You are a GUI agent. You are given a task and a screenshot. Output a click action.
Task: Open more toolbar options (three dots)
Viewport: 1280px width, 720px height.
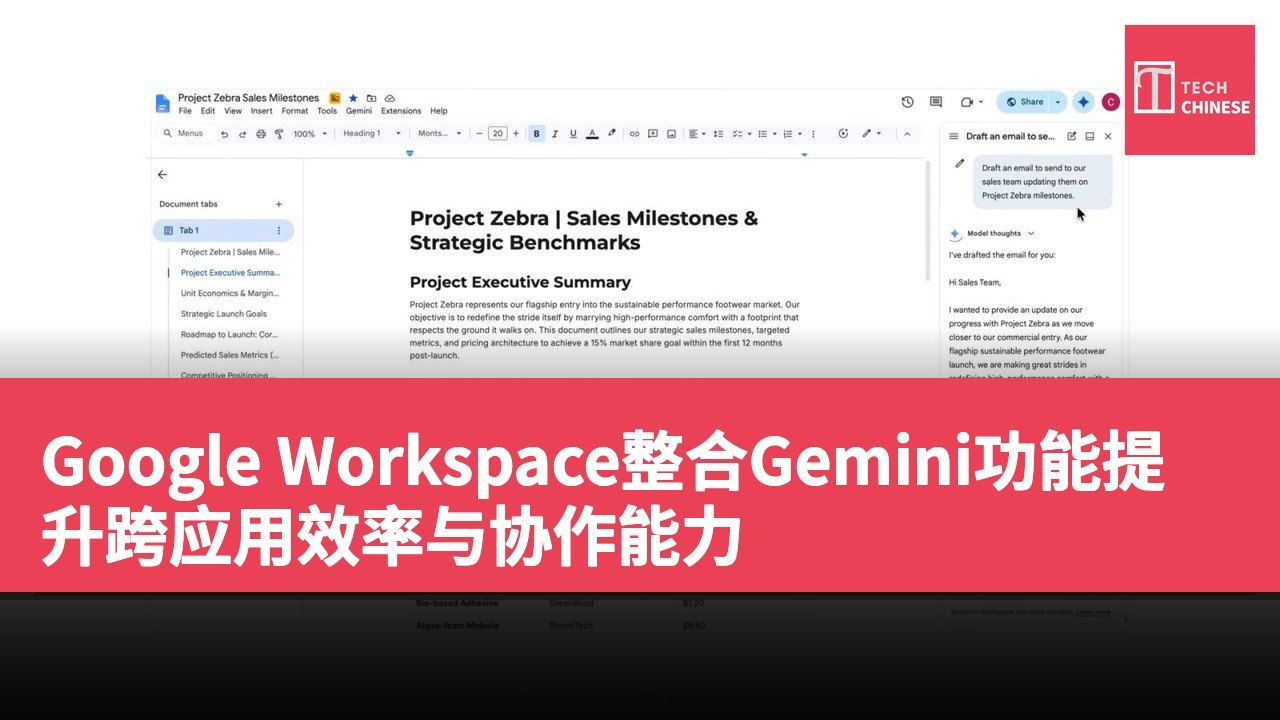coord(812,133)
